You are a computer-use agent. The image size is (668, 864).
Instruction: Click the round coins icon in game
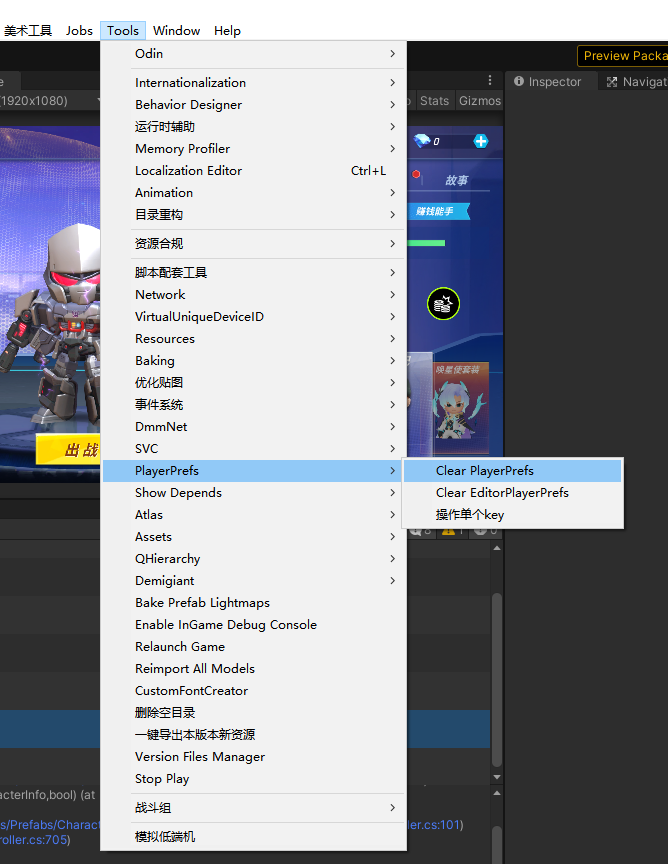point(443,304)
